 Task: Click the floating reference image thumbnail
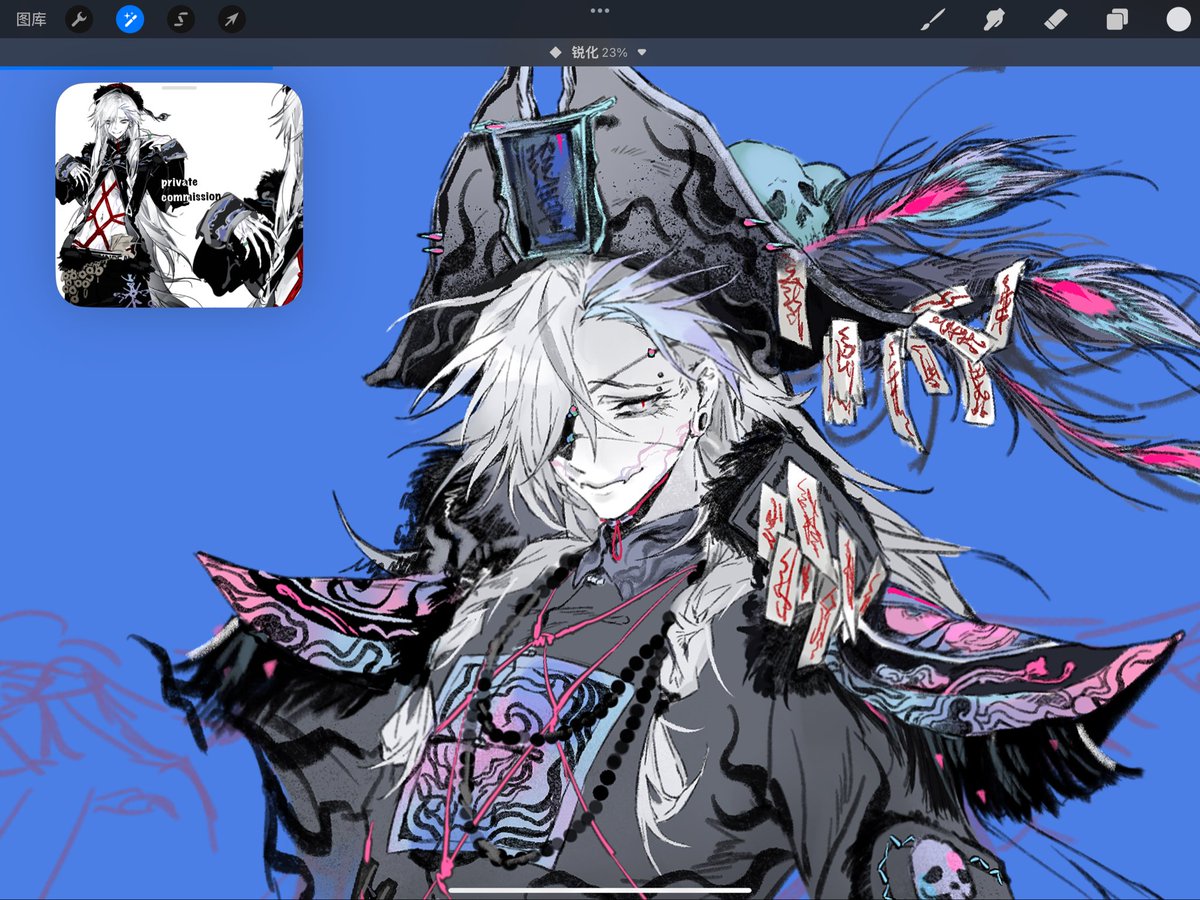point(180,195)
